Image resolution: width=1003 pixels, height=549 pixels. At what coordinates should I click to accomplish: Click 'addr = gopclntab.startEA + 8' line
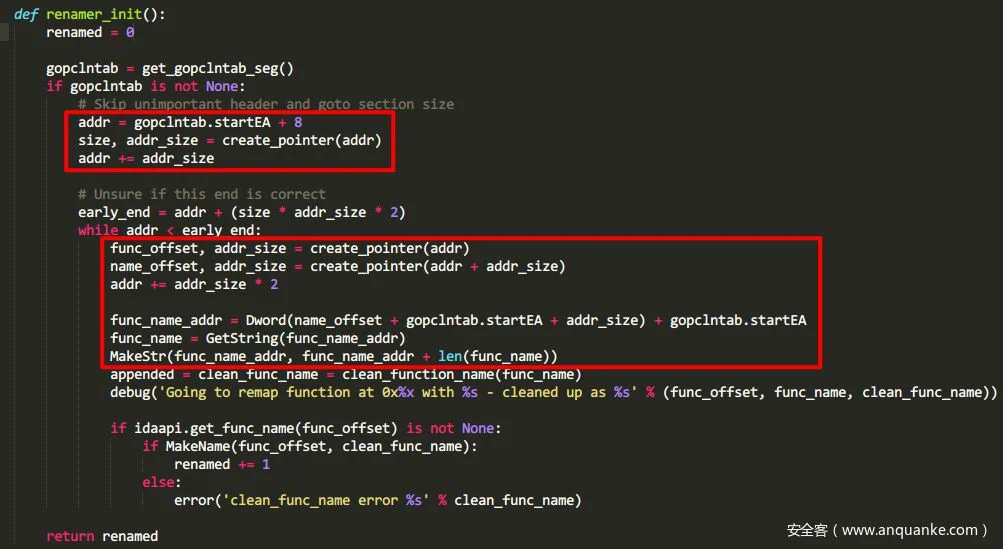(x=190, y=122)
